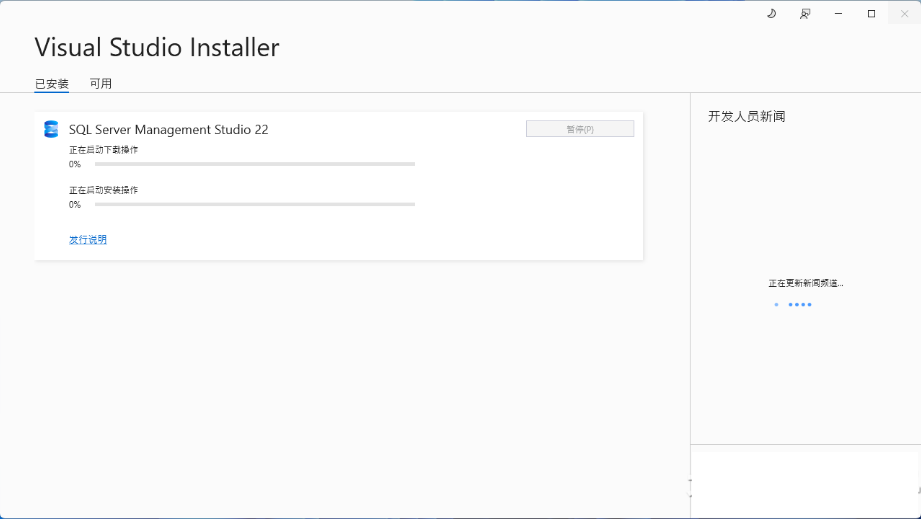Click the install progress bar
Image resolution: width=921 pixels, height=520 pixels.
(255, 204)
